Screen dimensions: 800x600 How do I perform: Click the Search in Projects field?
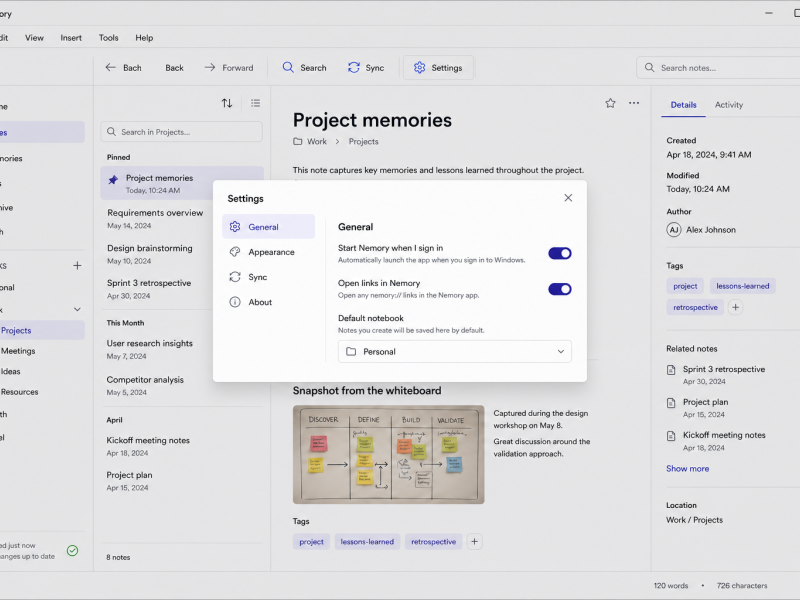[182, 132]
